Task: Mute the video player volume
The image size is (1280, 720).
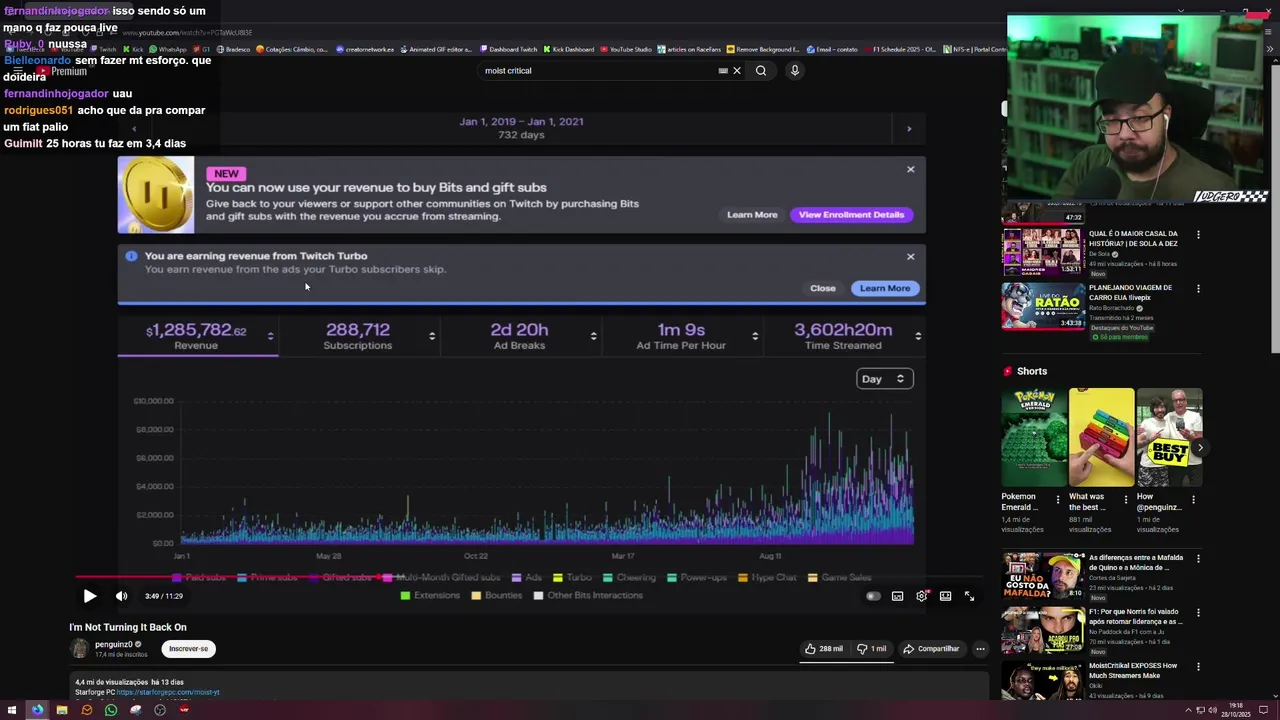Action: (122, 596)
